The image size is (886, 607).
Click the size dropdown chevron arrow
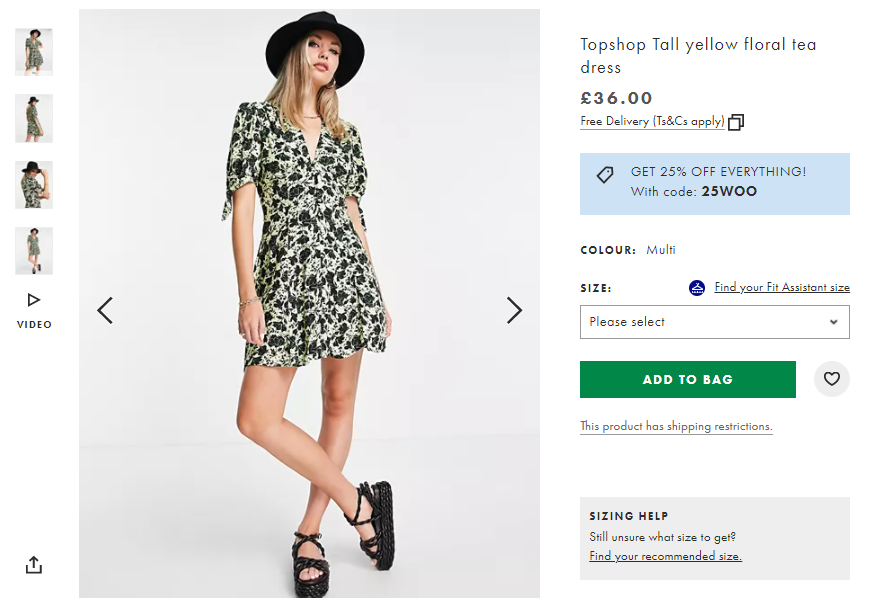pos(833,321)
